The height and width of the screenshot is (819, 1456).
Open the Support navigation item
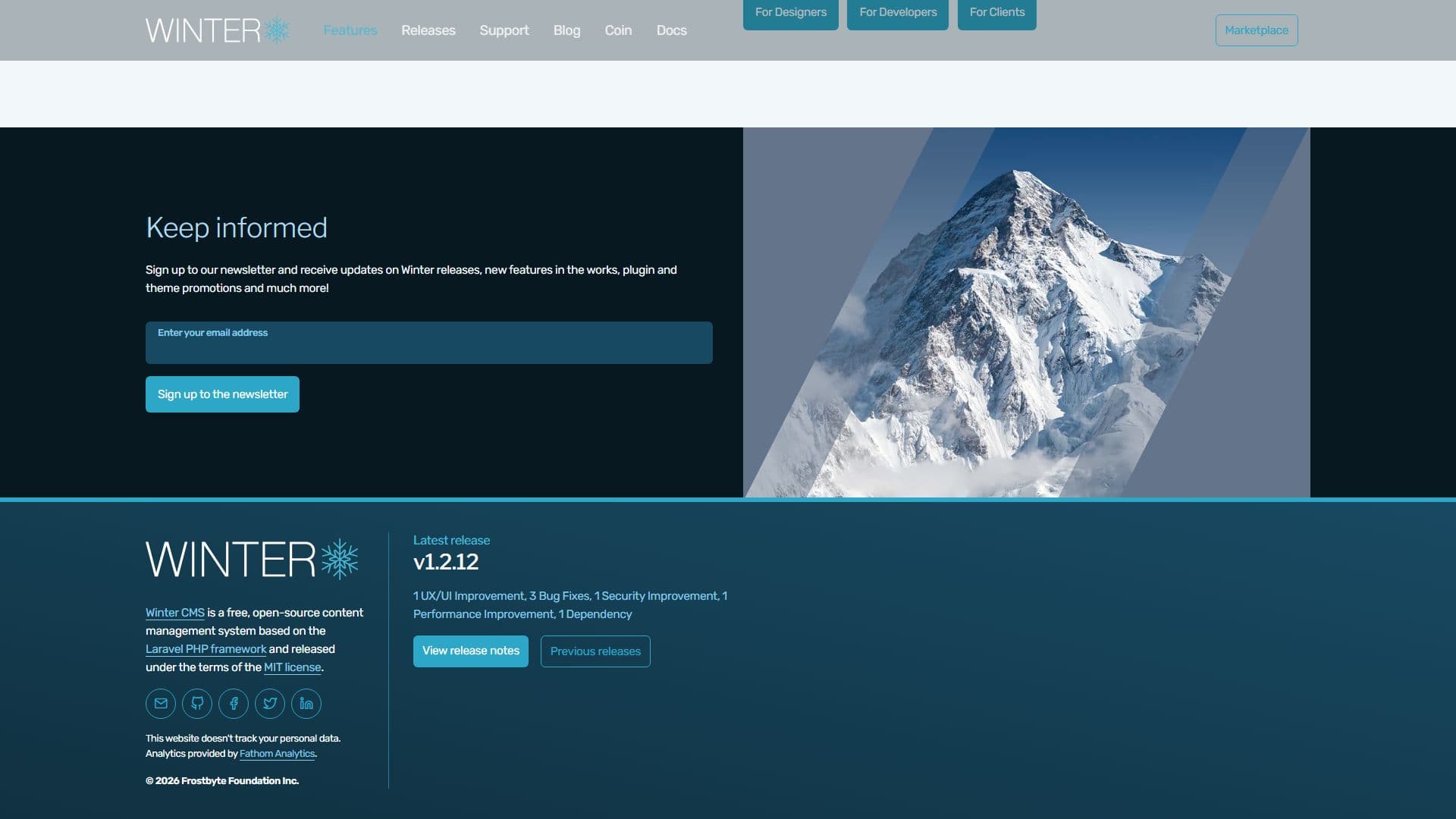coord(504,30)
